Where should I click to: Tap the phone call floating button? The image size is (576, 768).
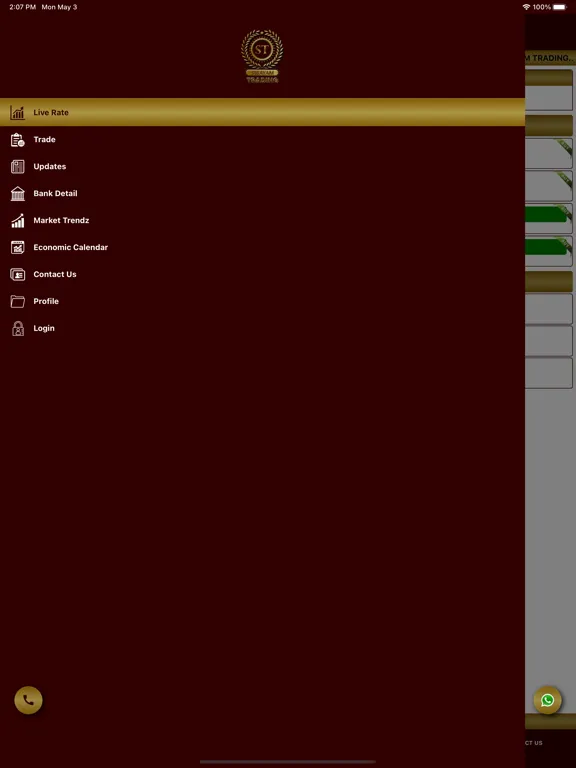pos(28,700)
